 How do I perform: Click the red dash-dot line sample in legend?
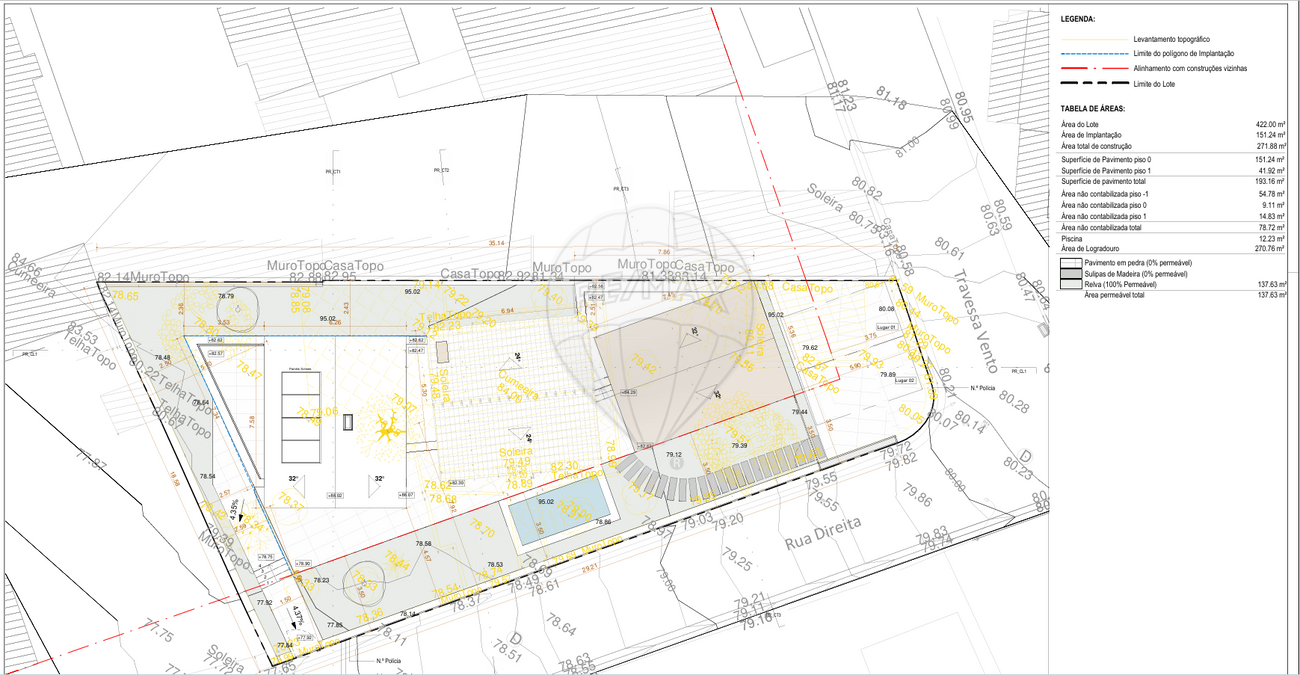click(x=1094, y=68)
